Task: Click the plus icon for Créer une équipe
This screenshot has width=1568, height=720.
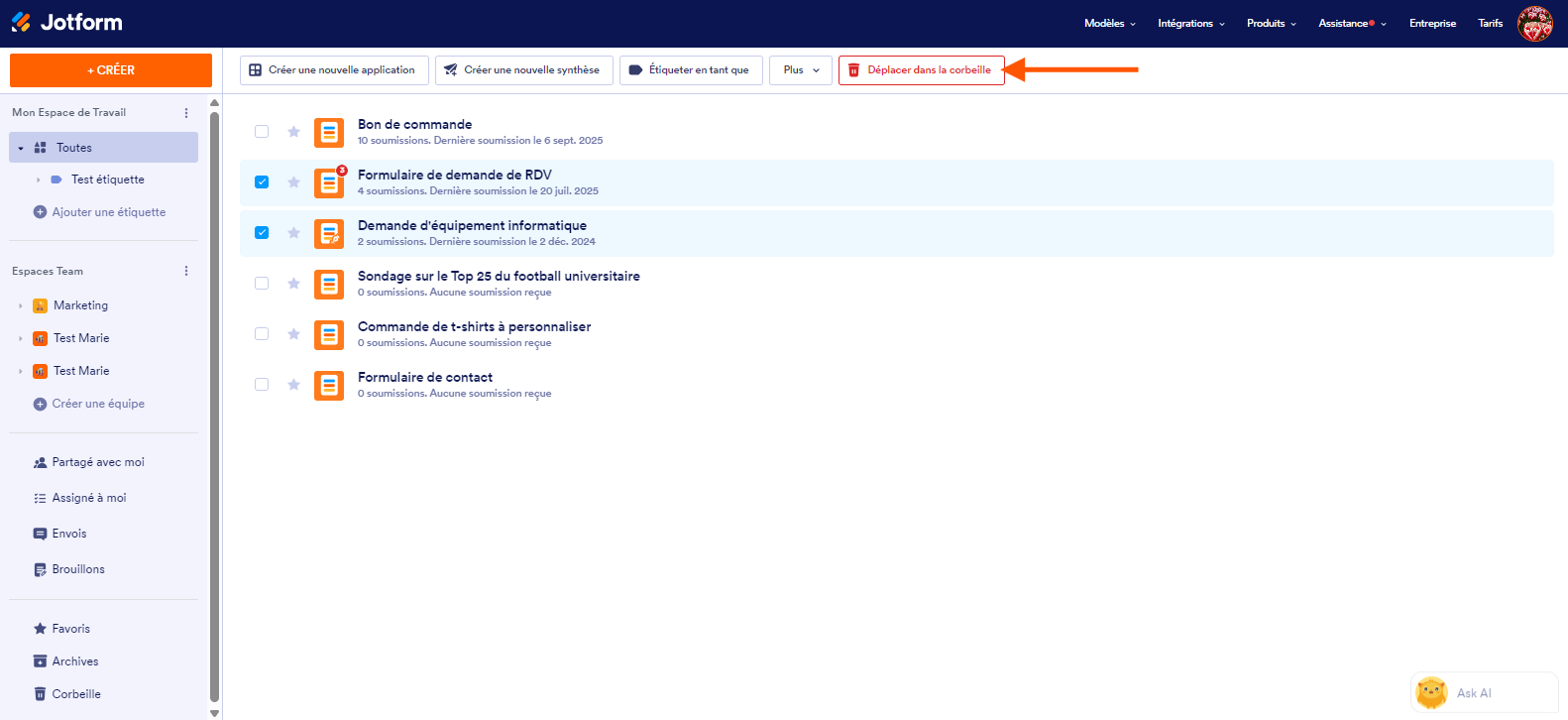Action: (40, 404)
